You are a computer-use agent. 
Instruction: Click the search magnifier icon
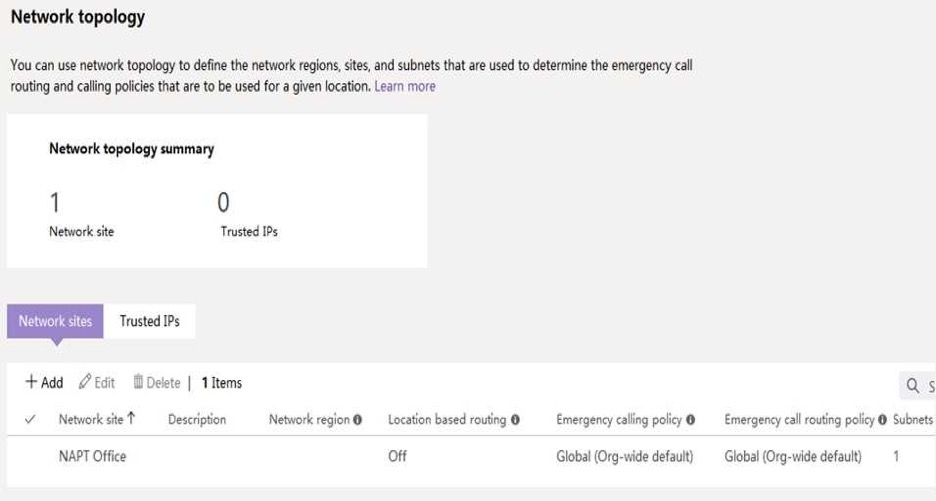pos(913,386)
